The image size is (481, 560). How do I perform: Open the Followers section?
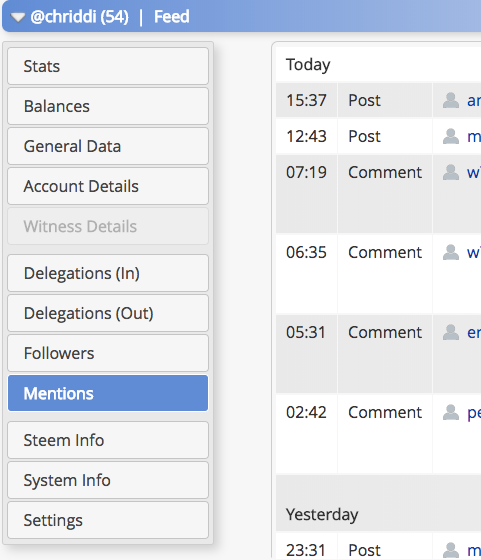coord(108,353)
